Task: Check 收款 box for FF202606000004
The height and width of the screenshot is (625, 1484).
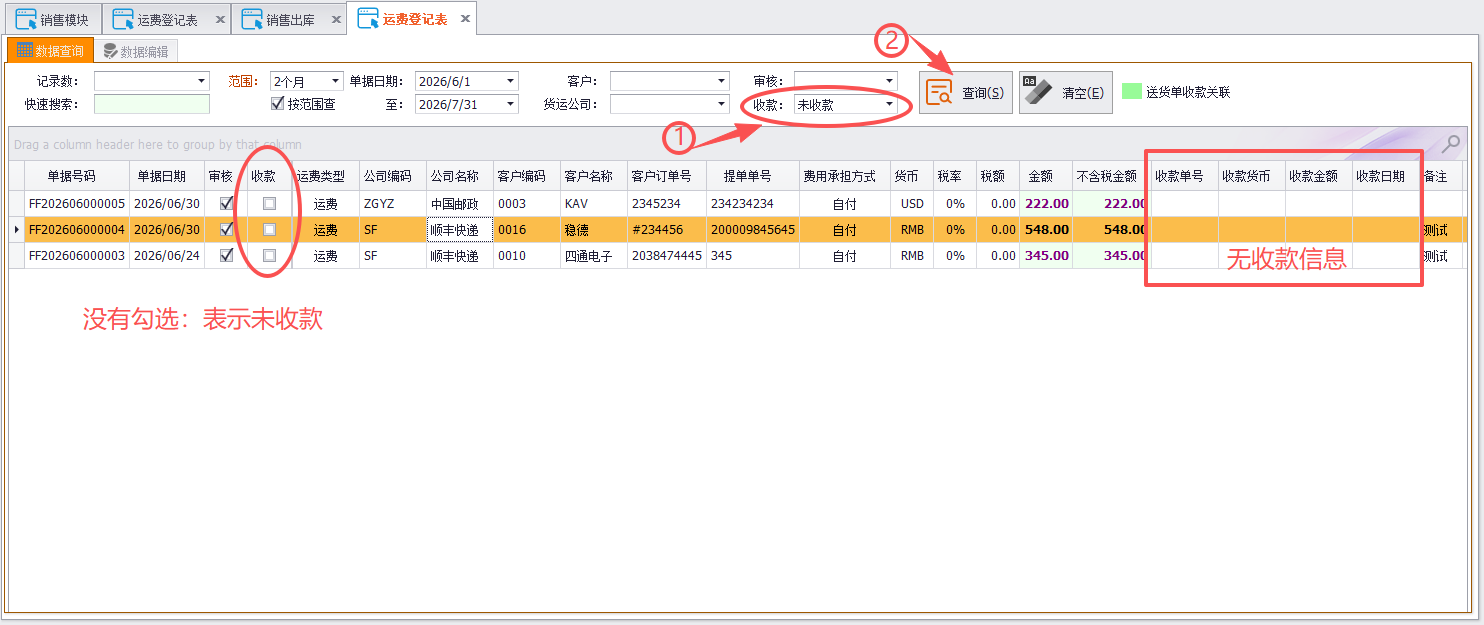Action: coord(269,229)
